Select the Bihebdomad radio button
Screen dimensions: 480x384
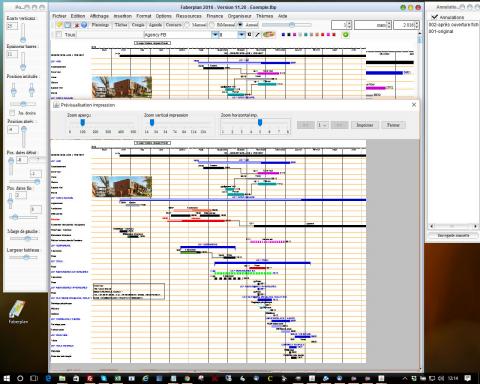(212, 25)
